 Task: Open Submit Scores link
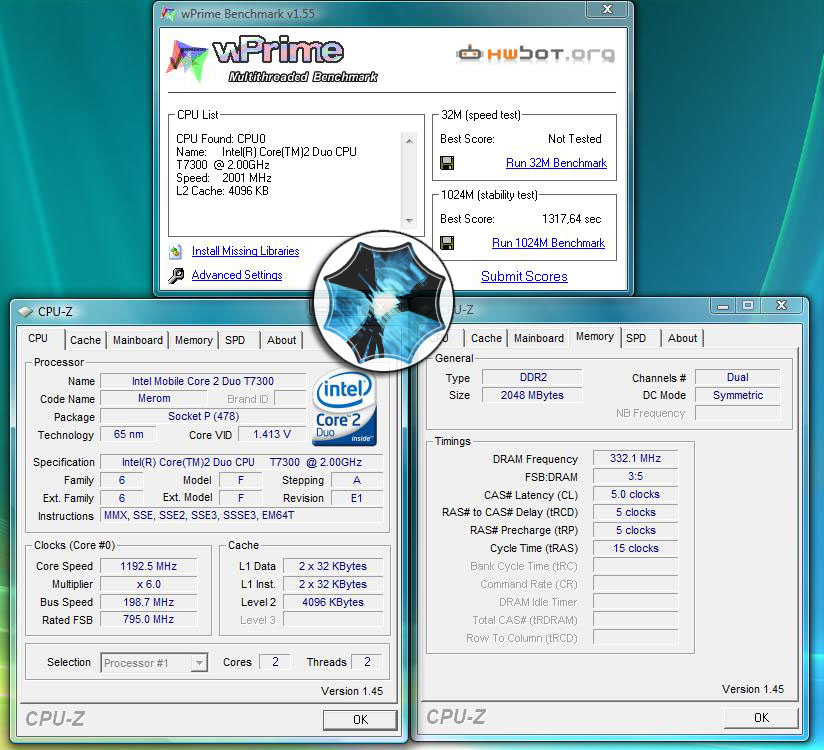point(524,276)
